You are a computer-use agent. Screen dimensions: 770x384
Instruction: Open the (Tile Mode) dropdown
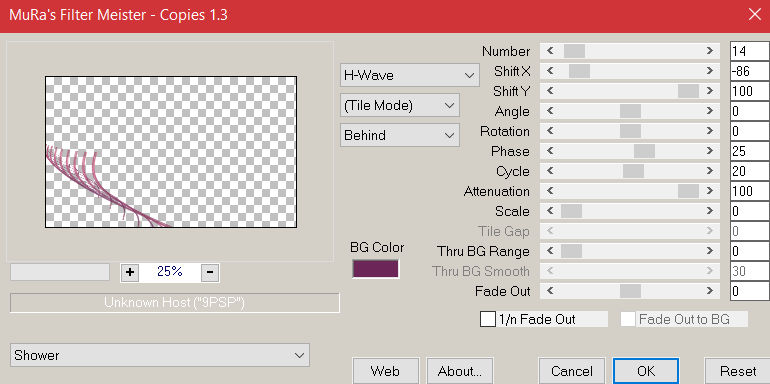(400, 106)
